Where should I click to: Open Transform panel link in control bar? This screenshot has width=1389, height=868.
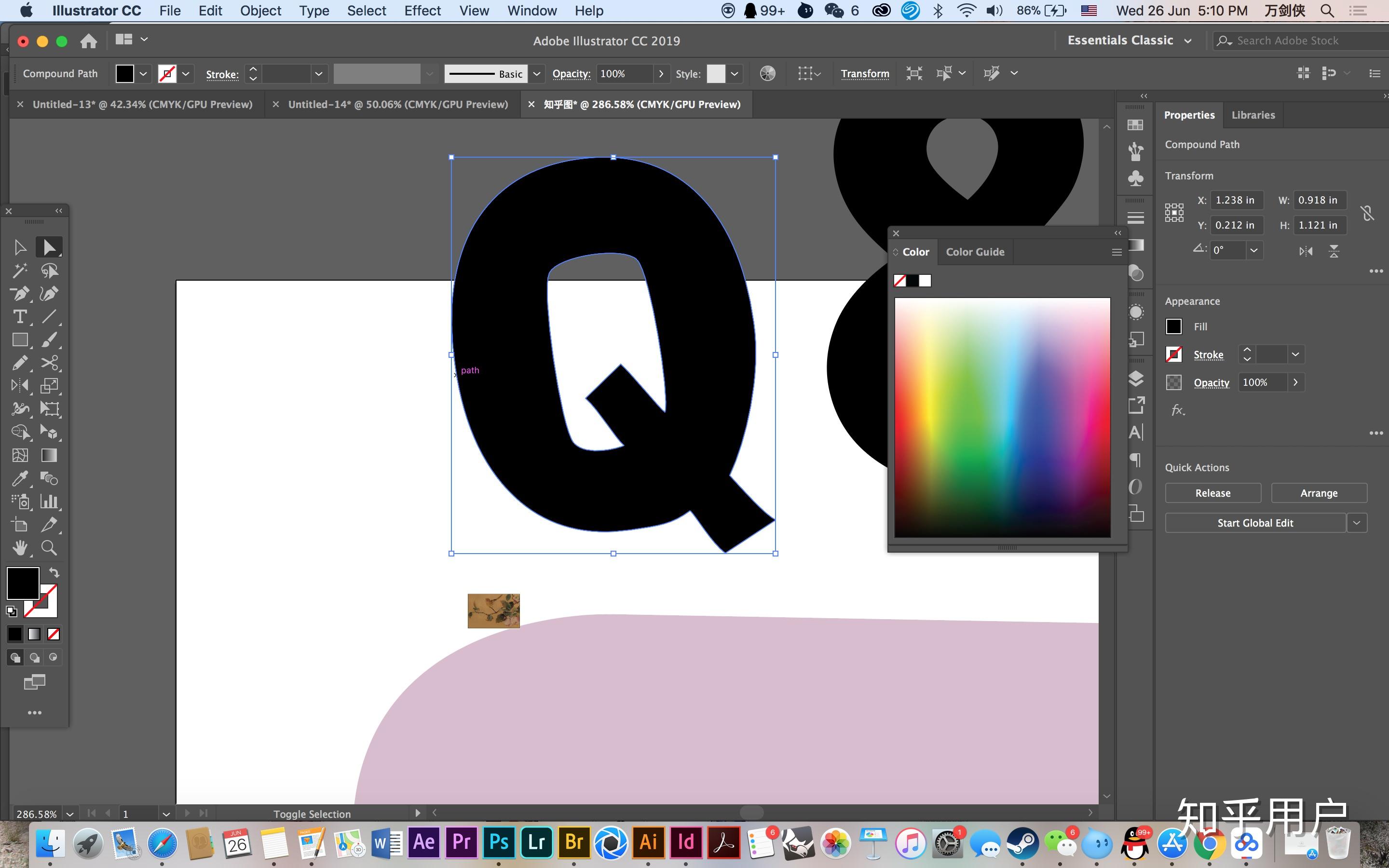pyautogui.click(x=865, y=73)
